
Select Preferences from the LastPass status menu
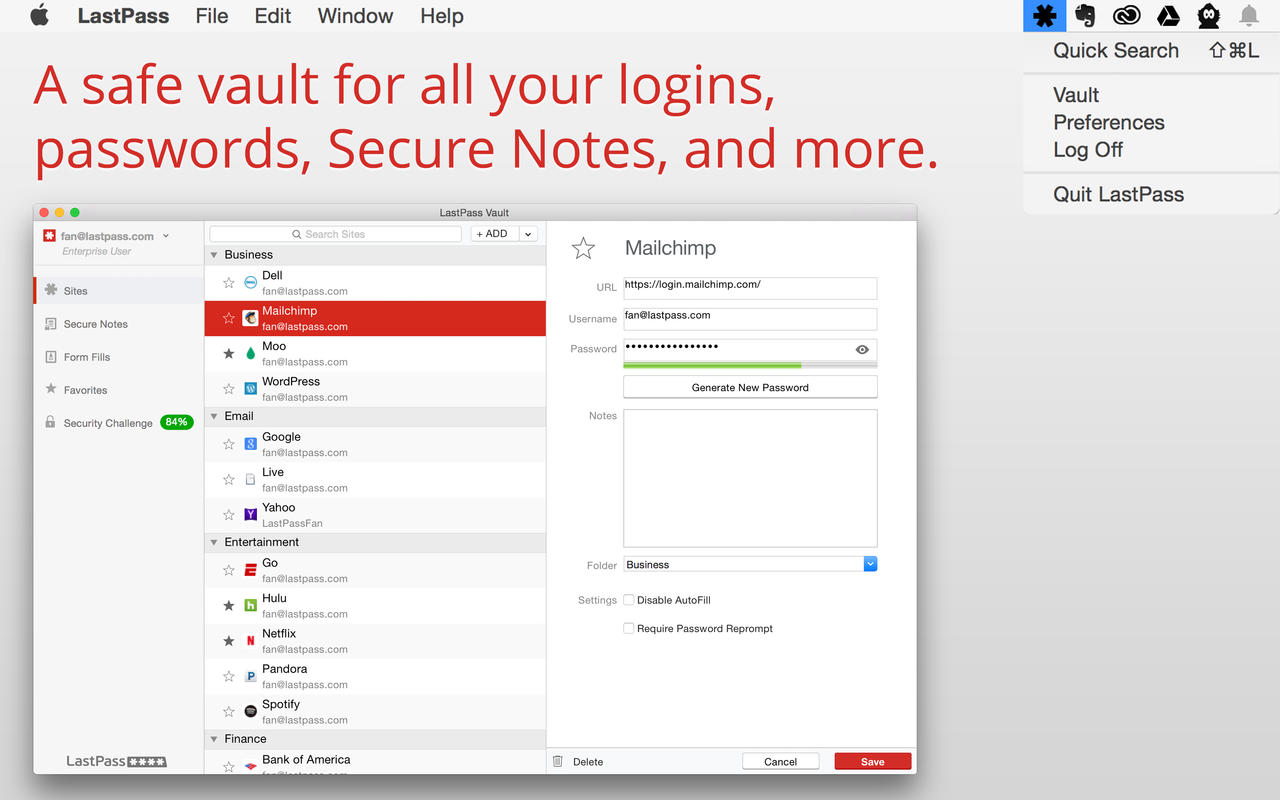point(1108,122)
